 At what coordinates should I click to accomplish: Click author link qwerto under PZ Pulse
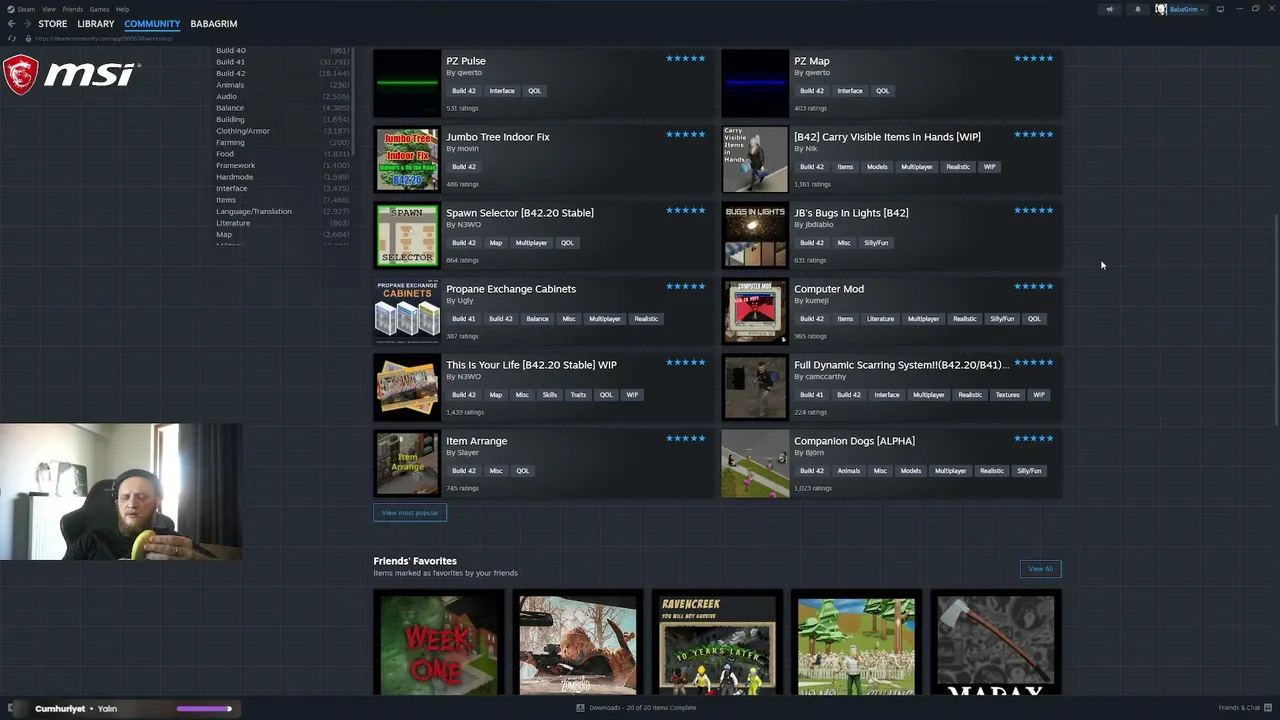(x=468, y=73)
